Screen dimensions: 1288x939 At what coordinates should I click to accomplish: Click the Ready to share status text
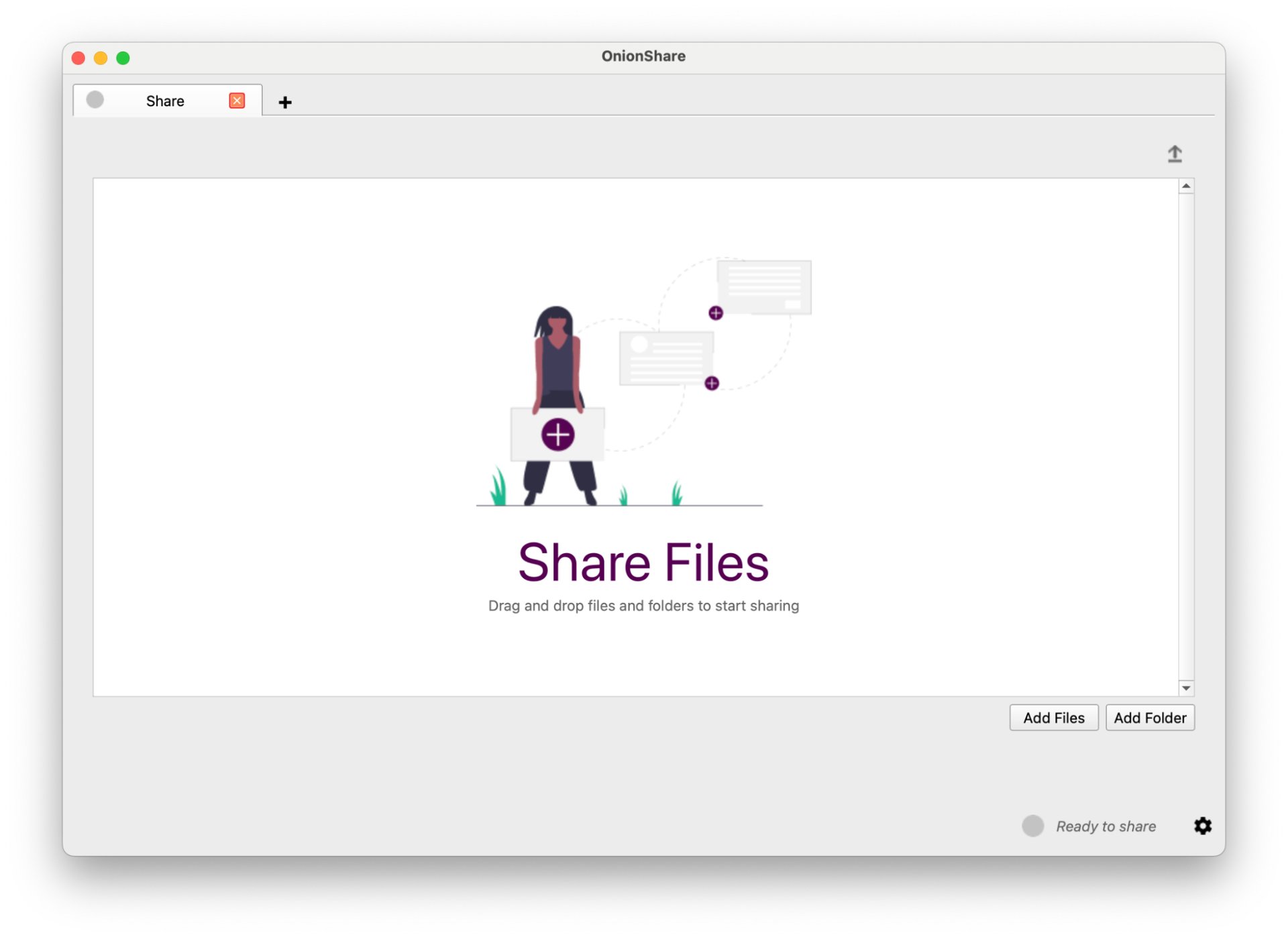point(1106,826)
